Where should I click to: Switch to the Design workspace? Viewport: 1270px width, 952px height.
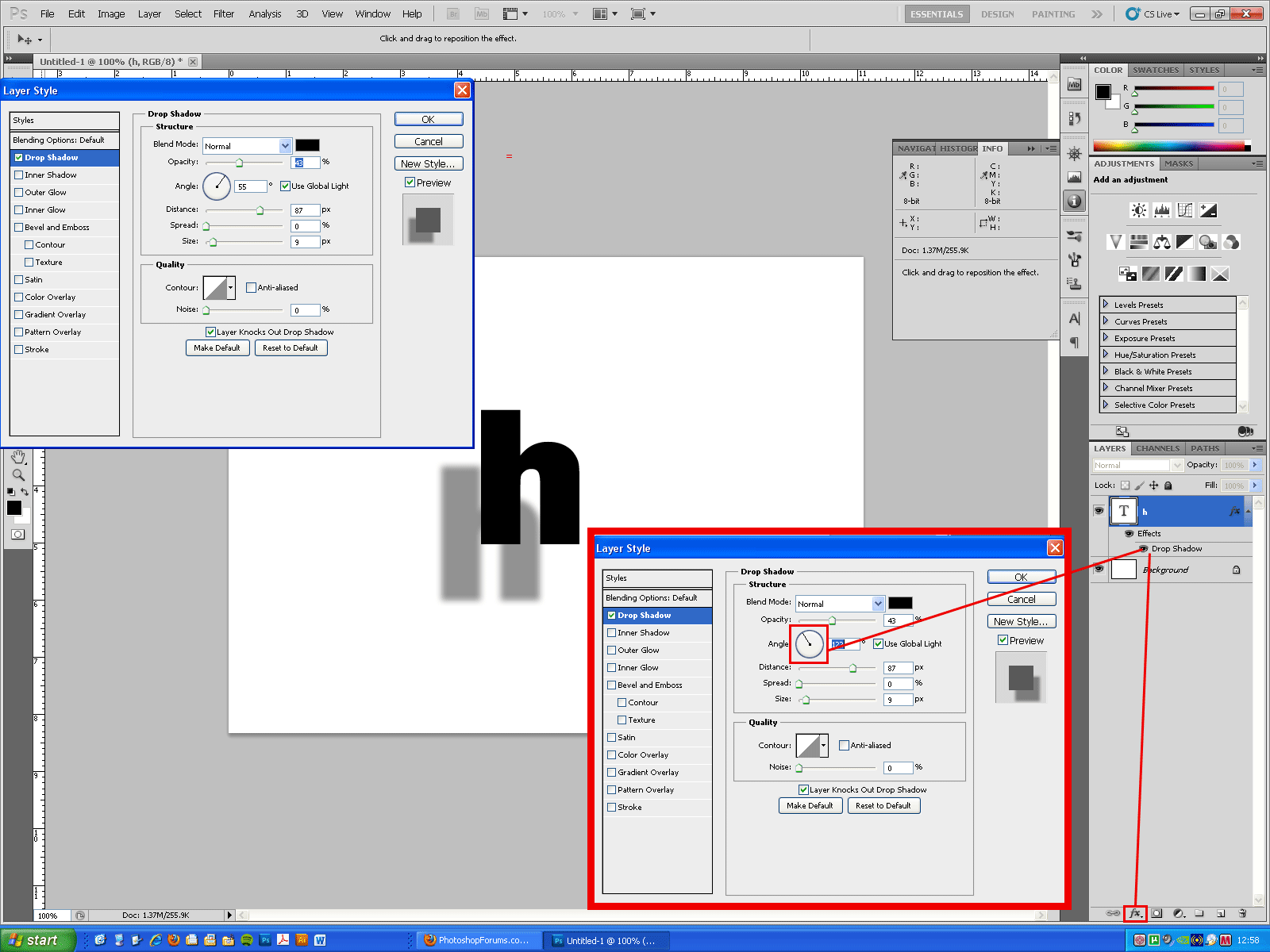point(997,14)
